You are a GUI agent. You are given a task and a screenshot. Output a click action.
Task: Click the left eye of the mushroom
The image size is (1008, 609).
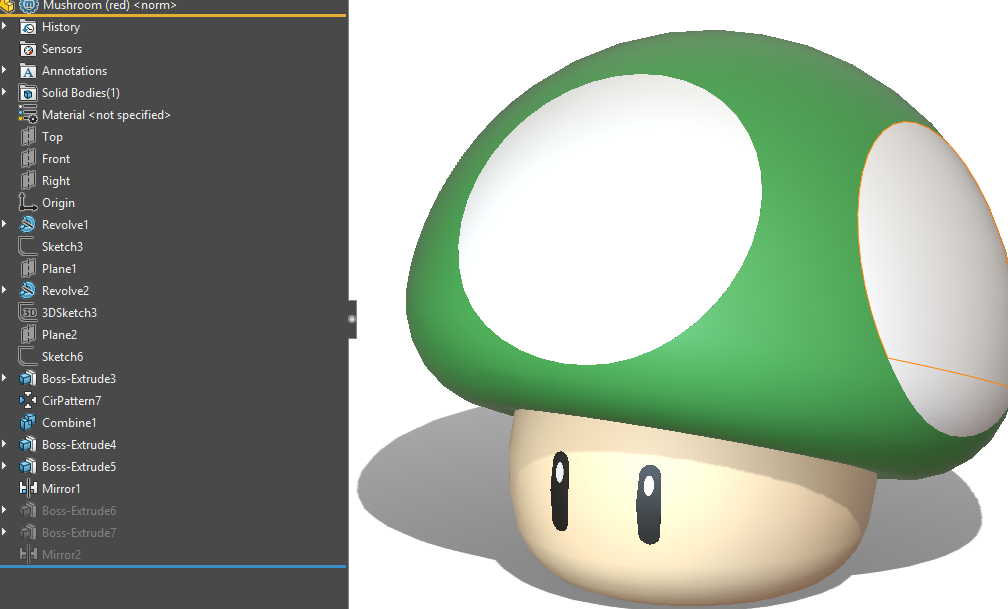tap(561, 491)
